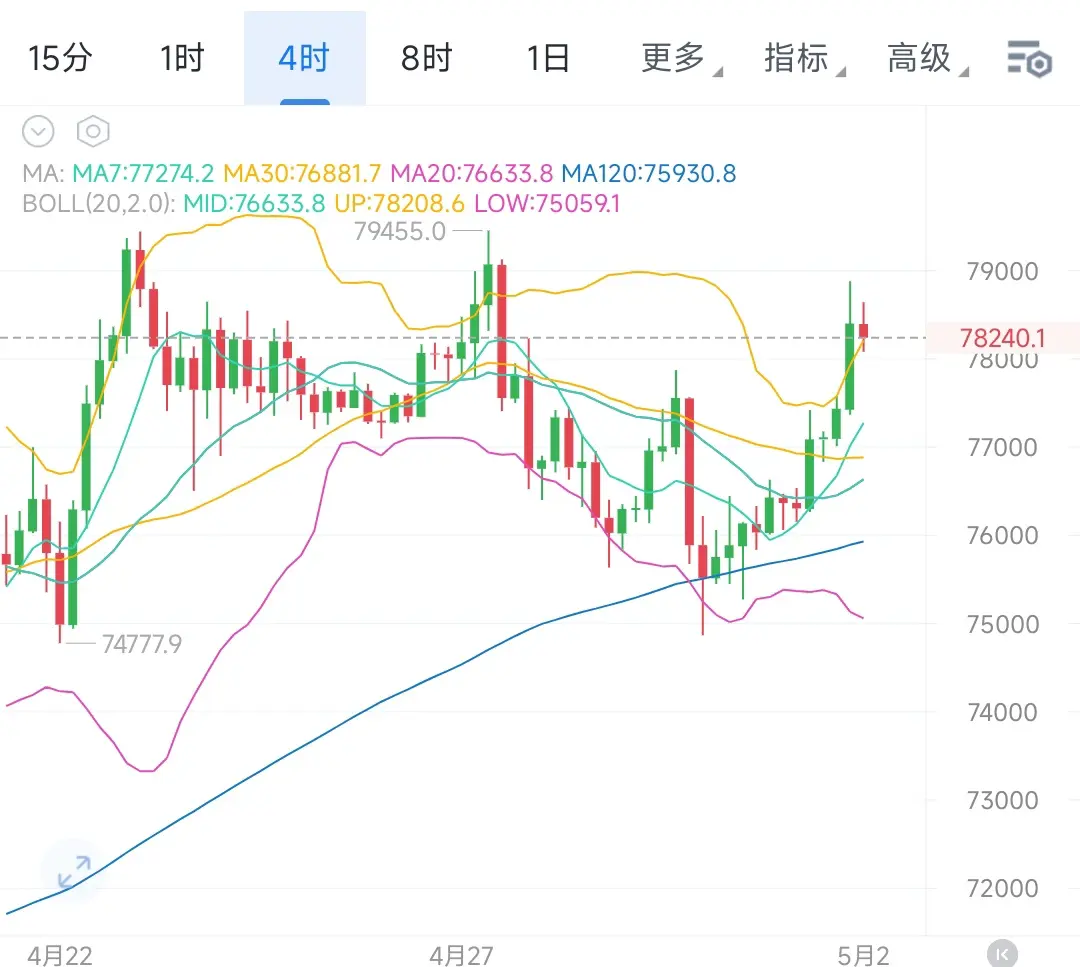The height and width of the screenshot is (967, 1080).
Task: Open the 指标 indicators dropdown
Action: (x=804, y=58)
